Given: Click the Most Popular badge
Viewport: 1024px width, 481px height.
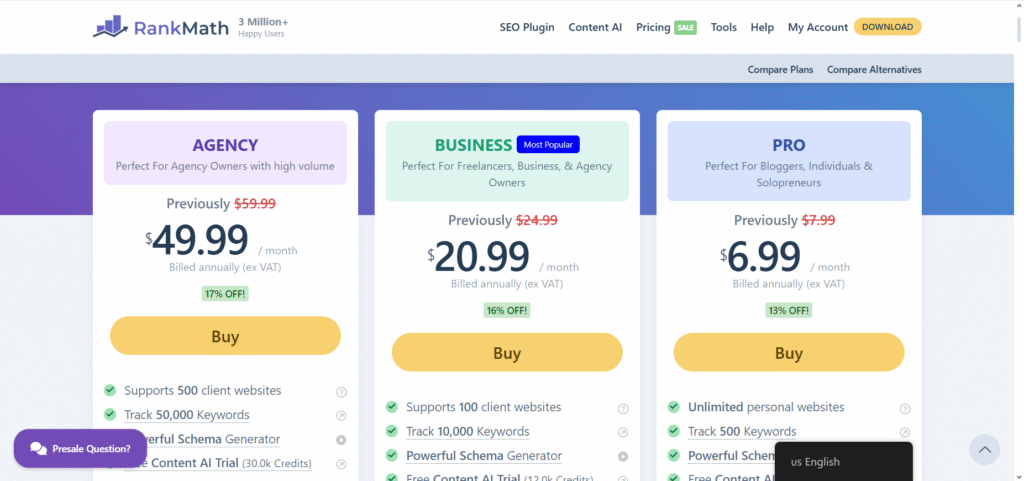Looking at the screenshot, I should (x=548, y=144).
